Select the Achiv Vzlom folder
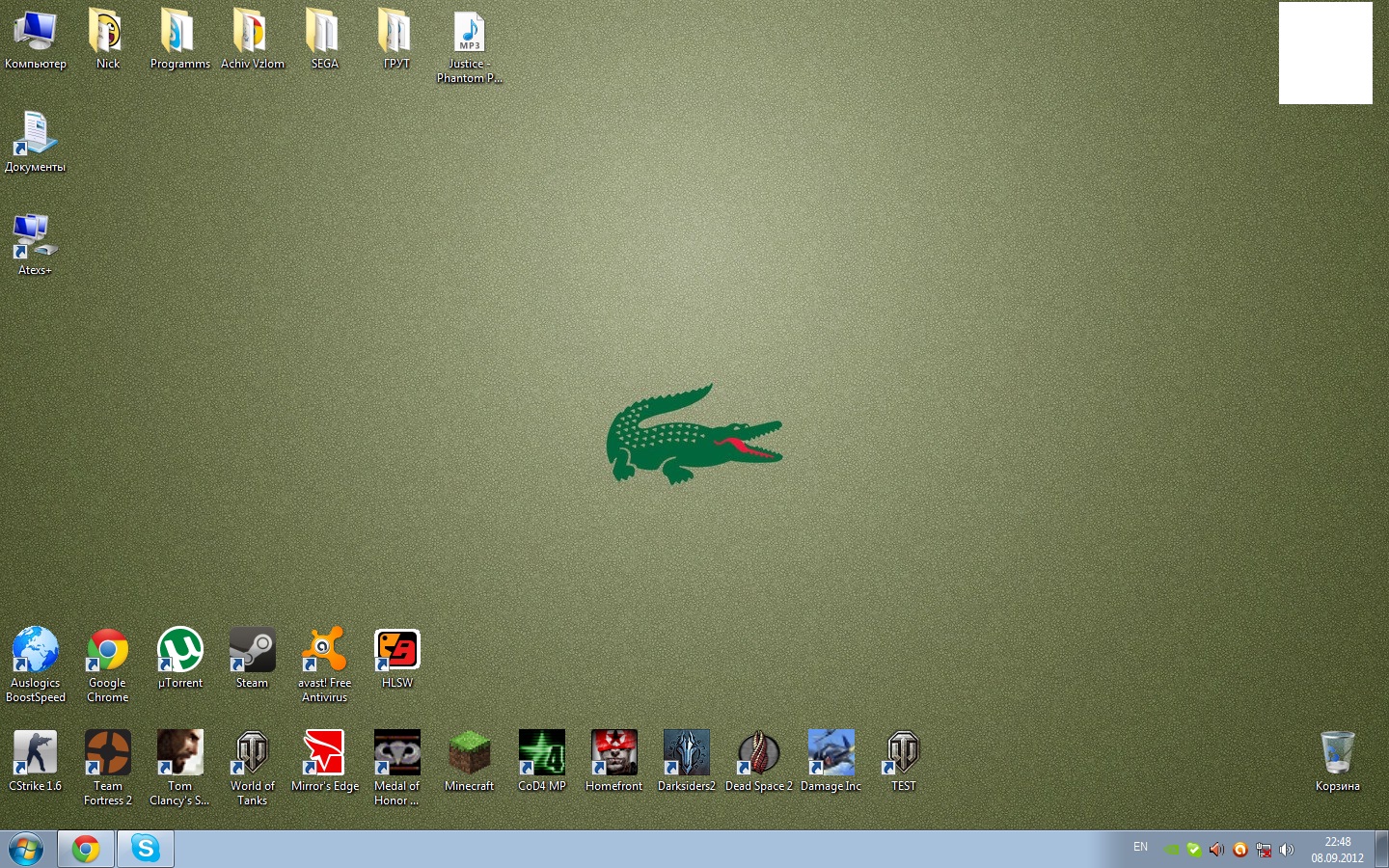1389x868 pixels. (x=253, y=40)
